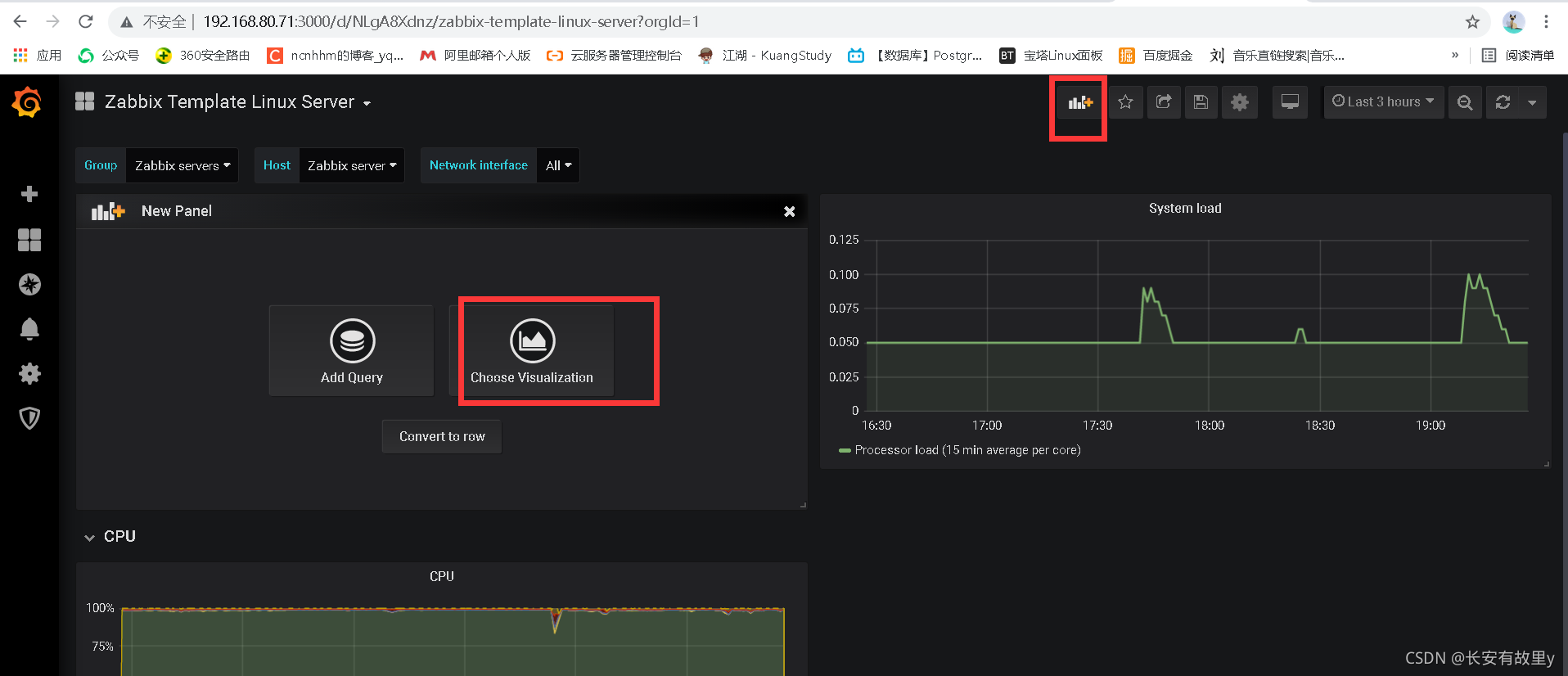
Task: Reload the browser page
Action: [x=86, y=21]
